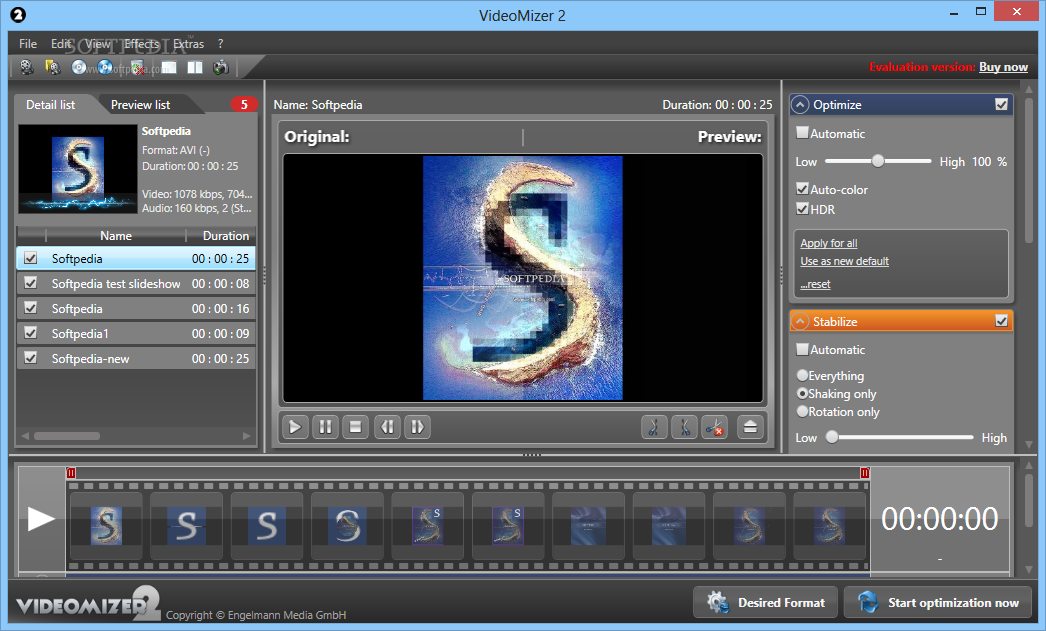The height and width of the screenshot is (631, 1046).
Task: Pause the preview playback
Action: (x=326, y=427)
